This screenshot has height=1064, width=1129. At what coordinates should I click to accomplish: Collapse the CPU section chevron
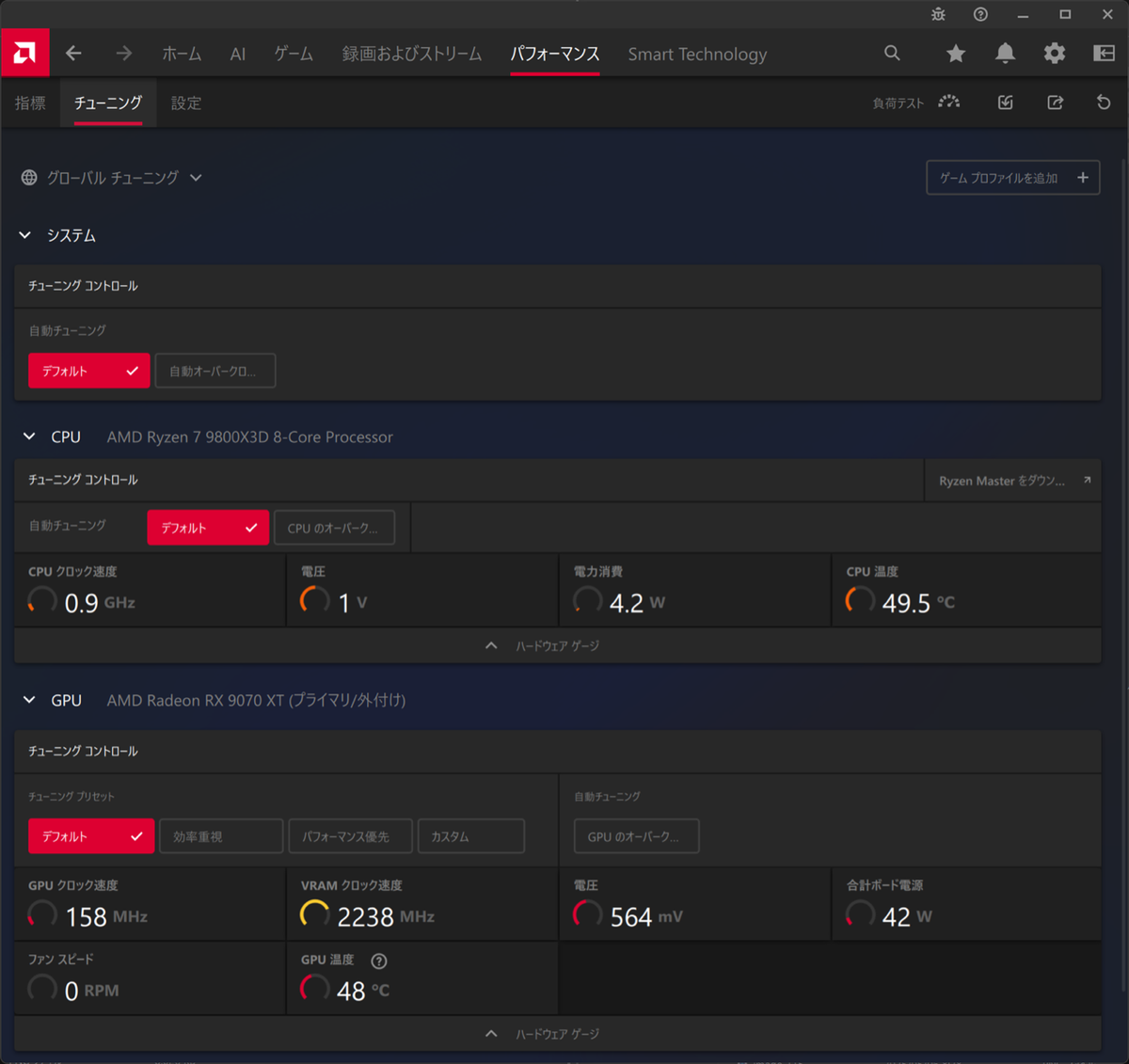29,437
